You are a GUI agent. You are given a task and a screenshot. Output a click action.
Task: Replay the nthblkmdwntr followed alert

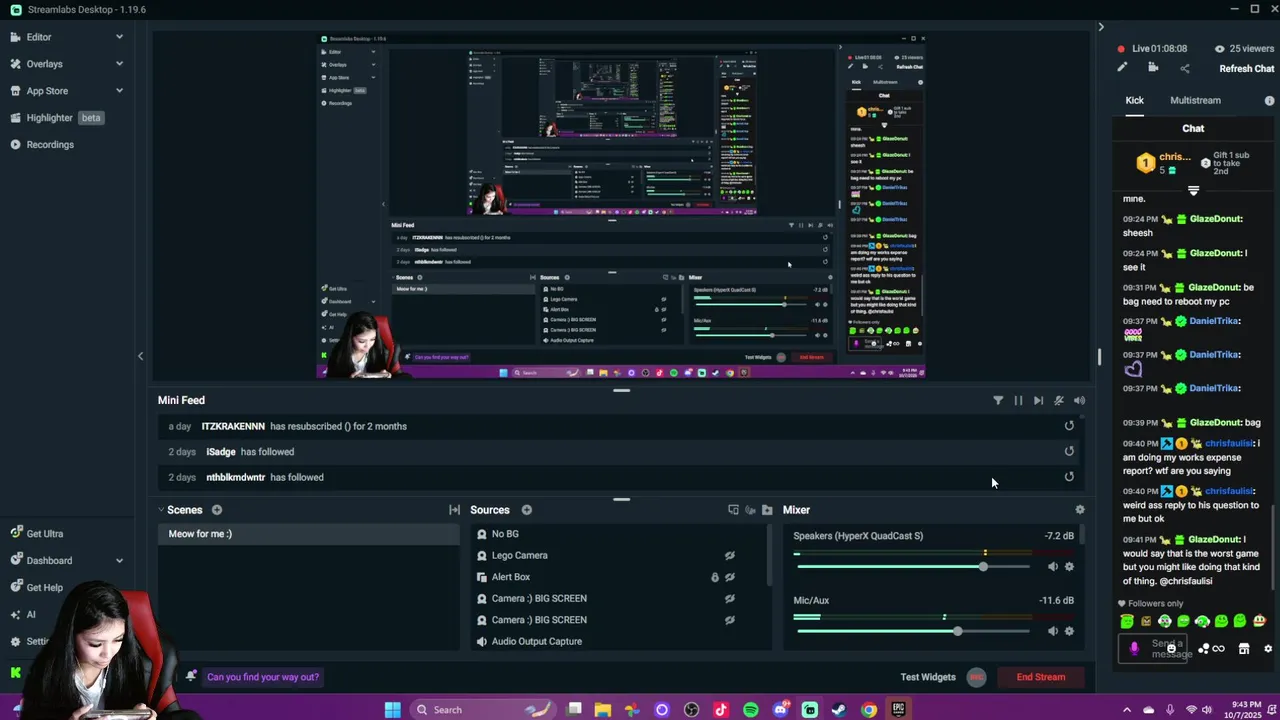pos(1069,477)
